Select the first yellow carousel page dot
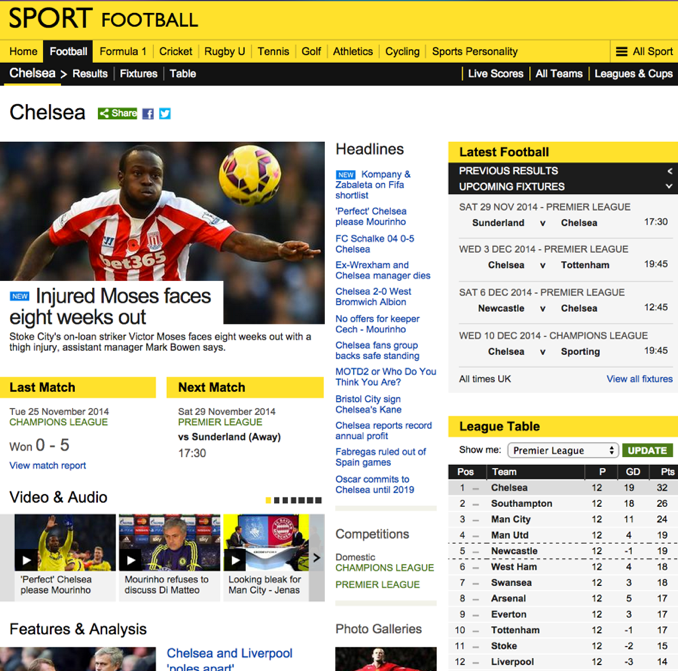This screenshot has width=678, height=671. 268,500
